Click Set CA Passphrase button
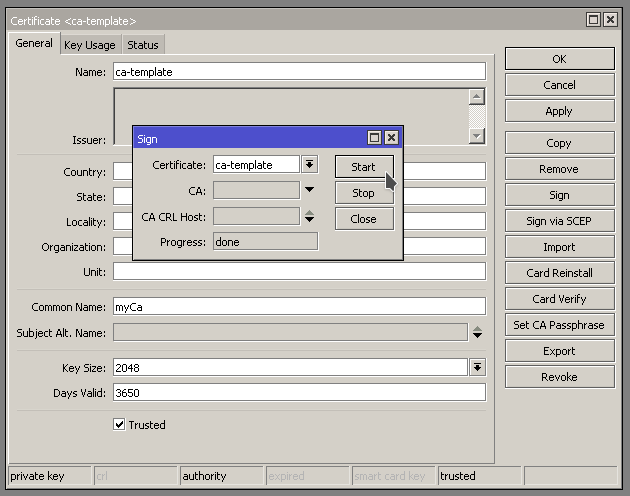 (x=559, y=325)
